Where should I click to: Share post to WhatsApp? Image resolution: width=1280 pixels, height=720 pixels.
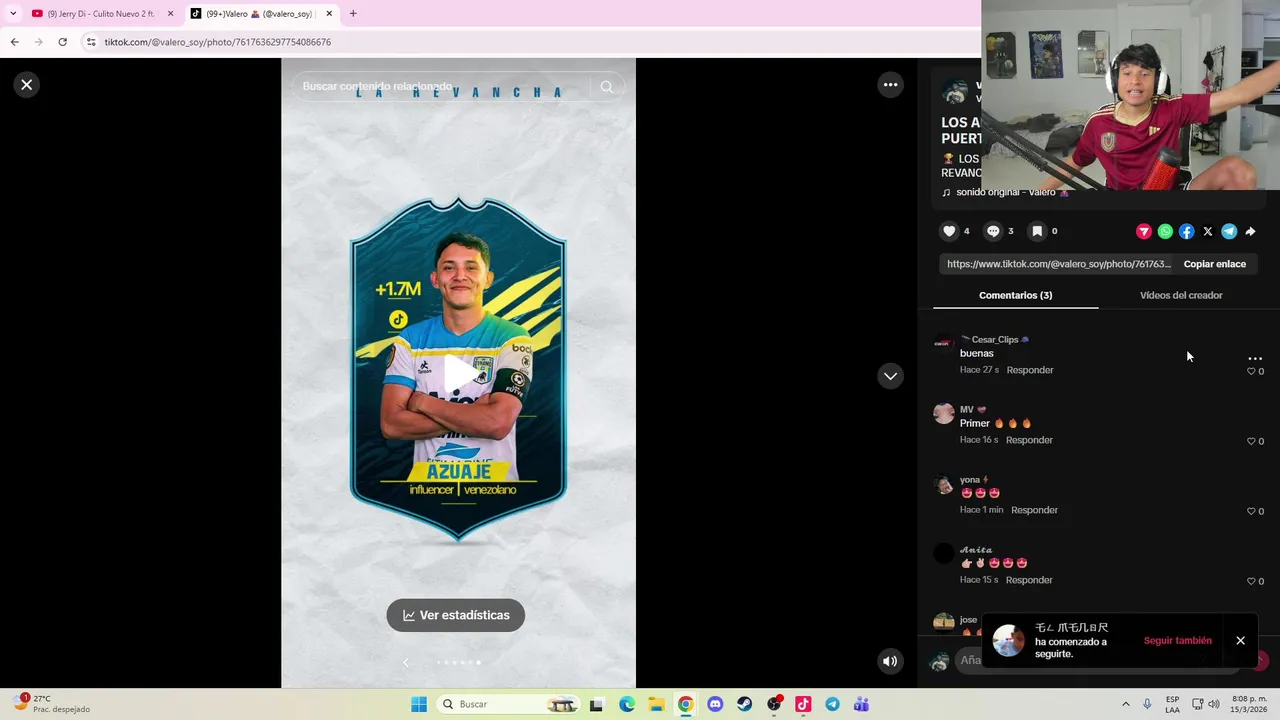tap(1165, 231)
